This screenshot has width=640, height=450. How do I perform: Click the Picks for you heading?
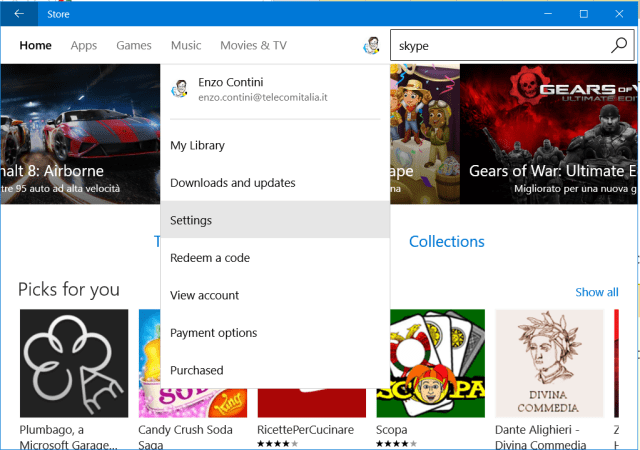pos(69,290)
